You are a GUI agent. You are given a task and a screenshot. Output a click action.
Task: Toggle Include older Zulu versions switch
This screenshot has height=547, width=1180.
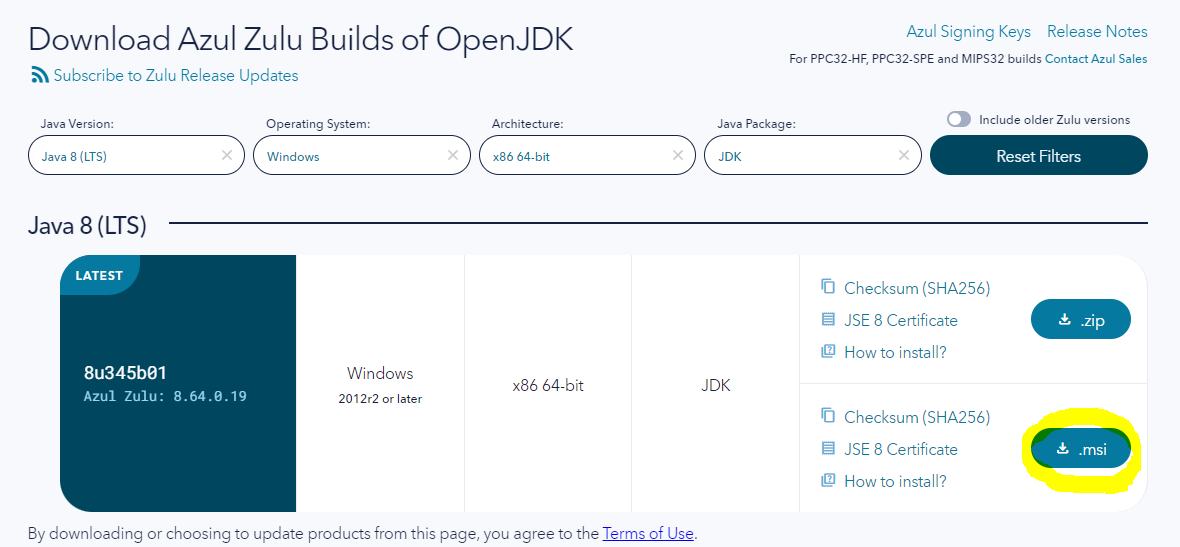click(959, 120)
